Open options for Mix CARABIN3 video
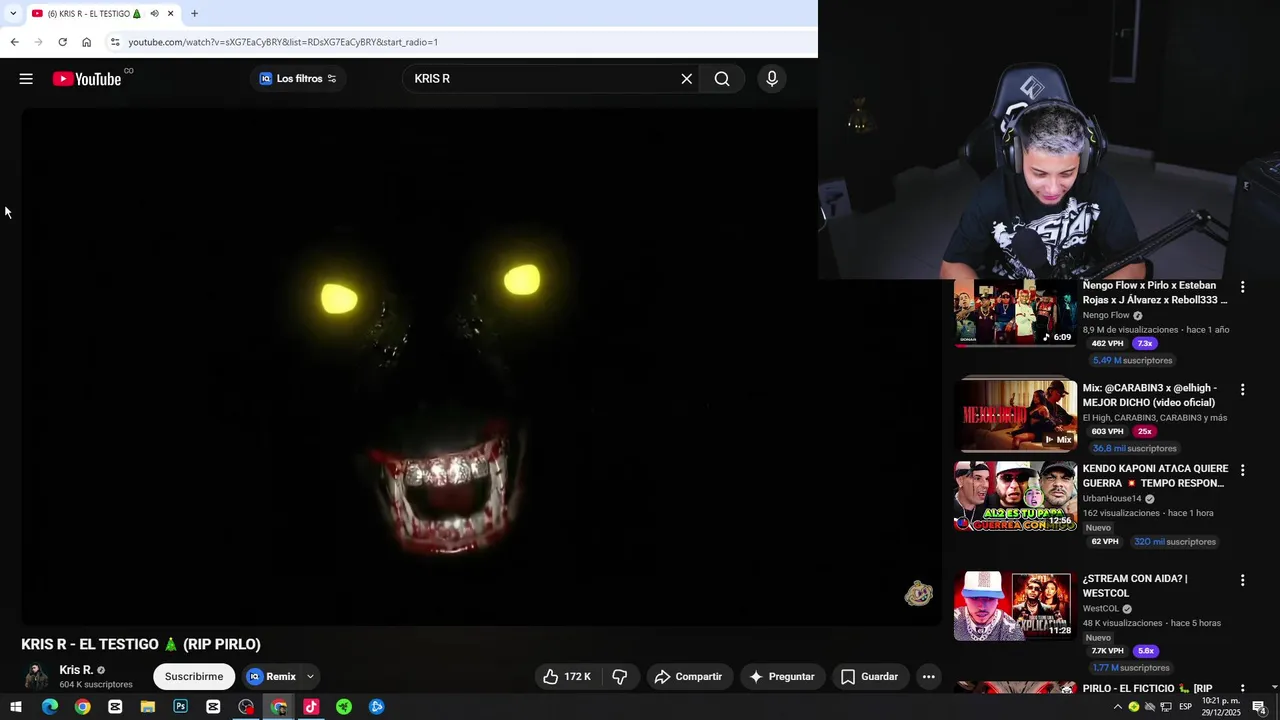 tap(1242, 389)
